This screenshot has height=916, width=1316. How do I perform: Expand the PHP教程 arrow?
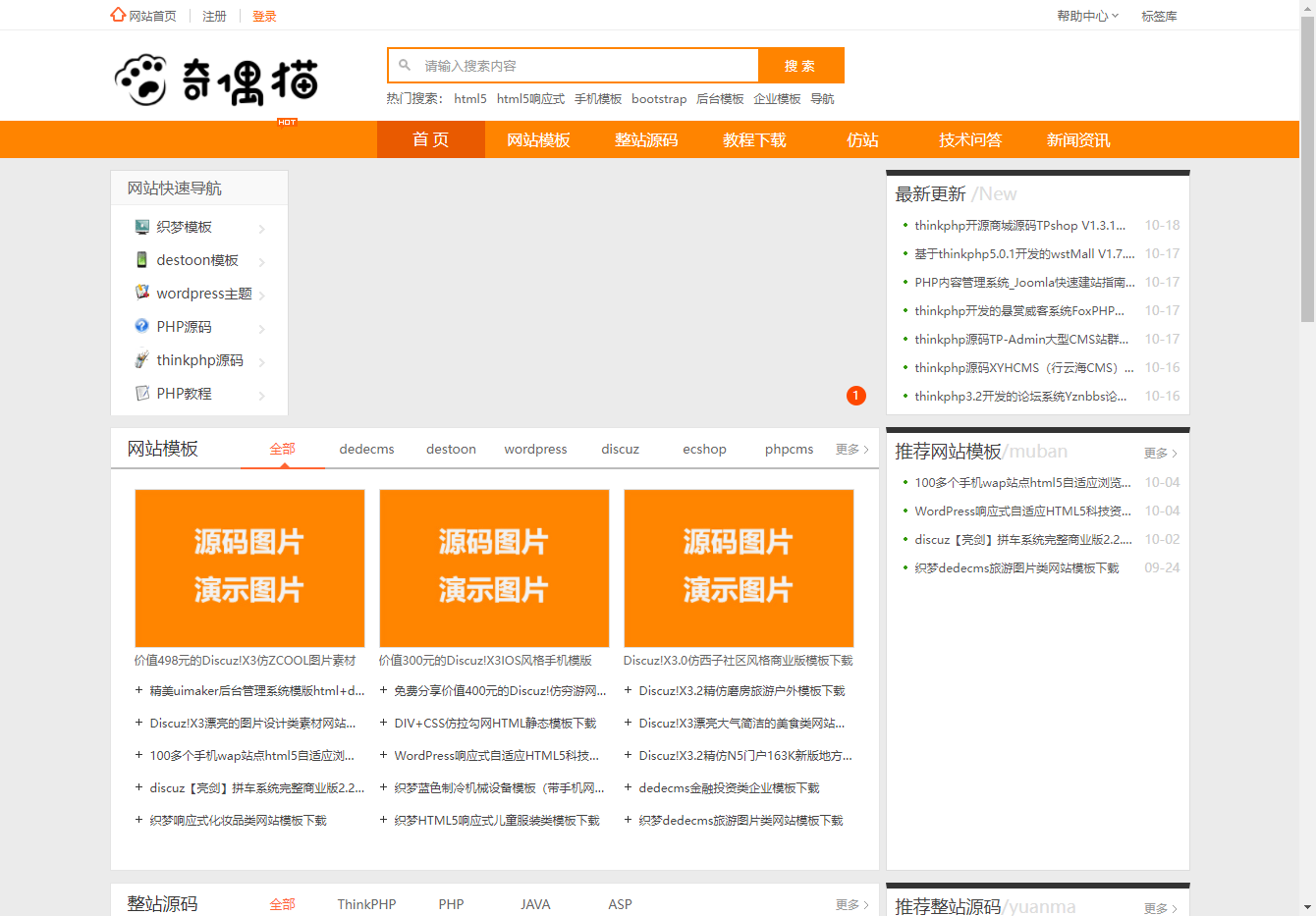click(262, 396)
